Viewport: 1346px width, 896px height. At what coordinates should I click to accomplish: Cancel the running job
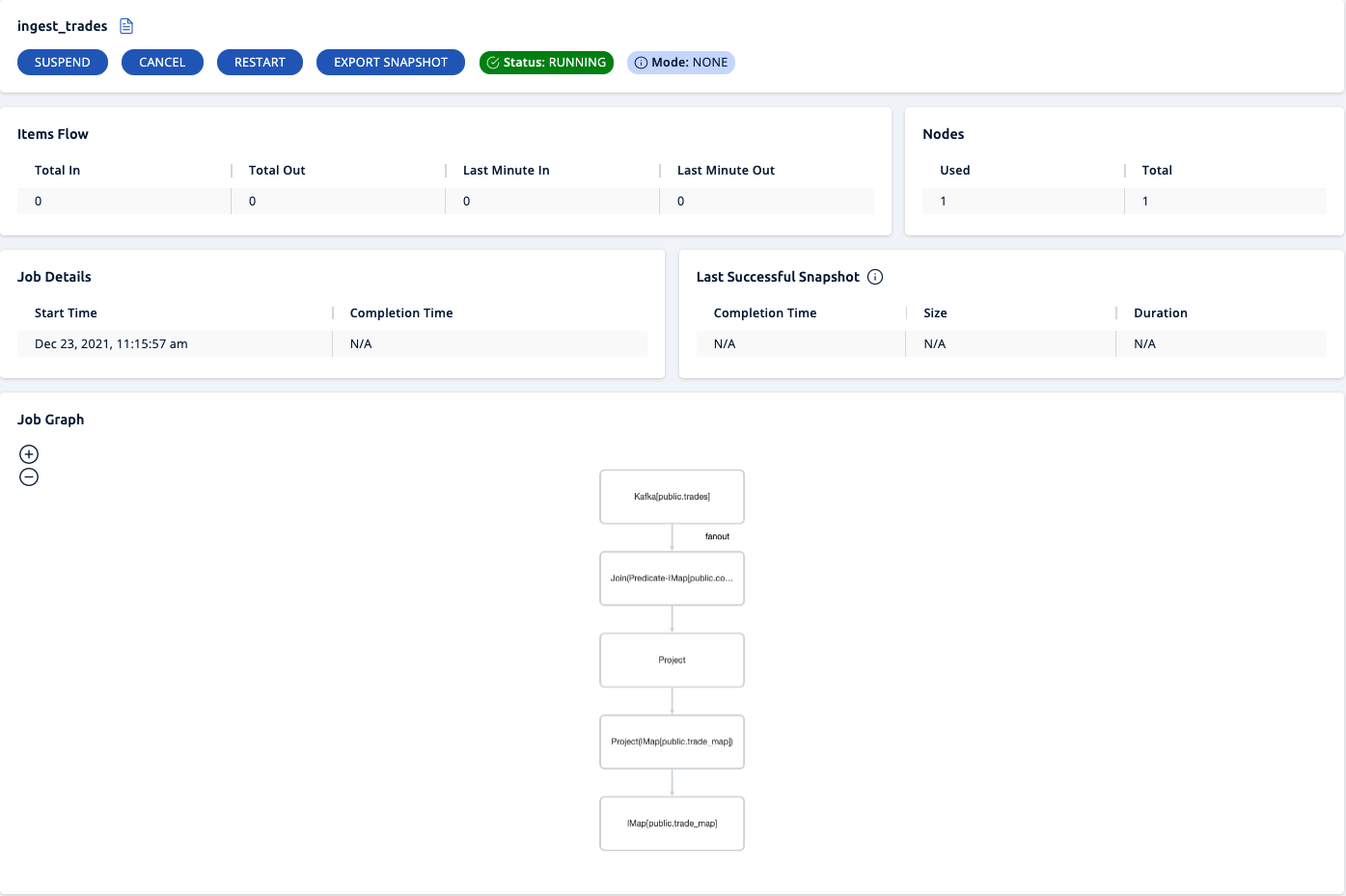point(162,63)
